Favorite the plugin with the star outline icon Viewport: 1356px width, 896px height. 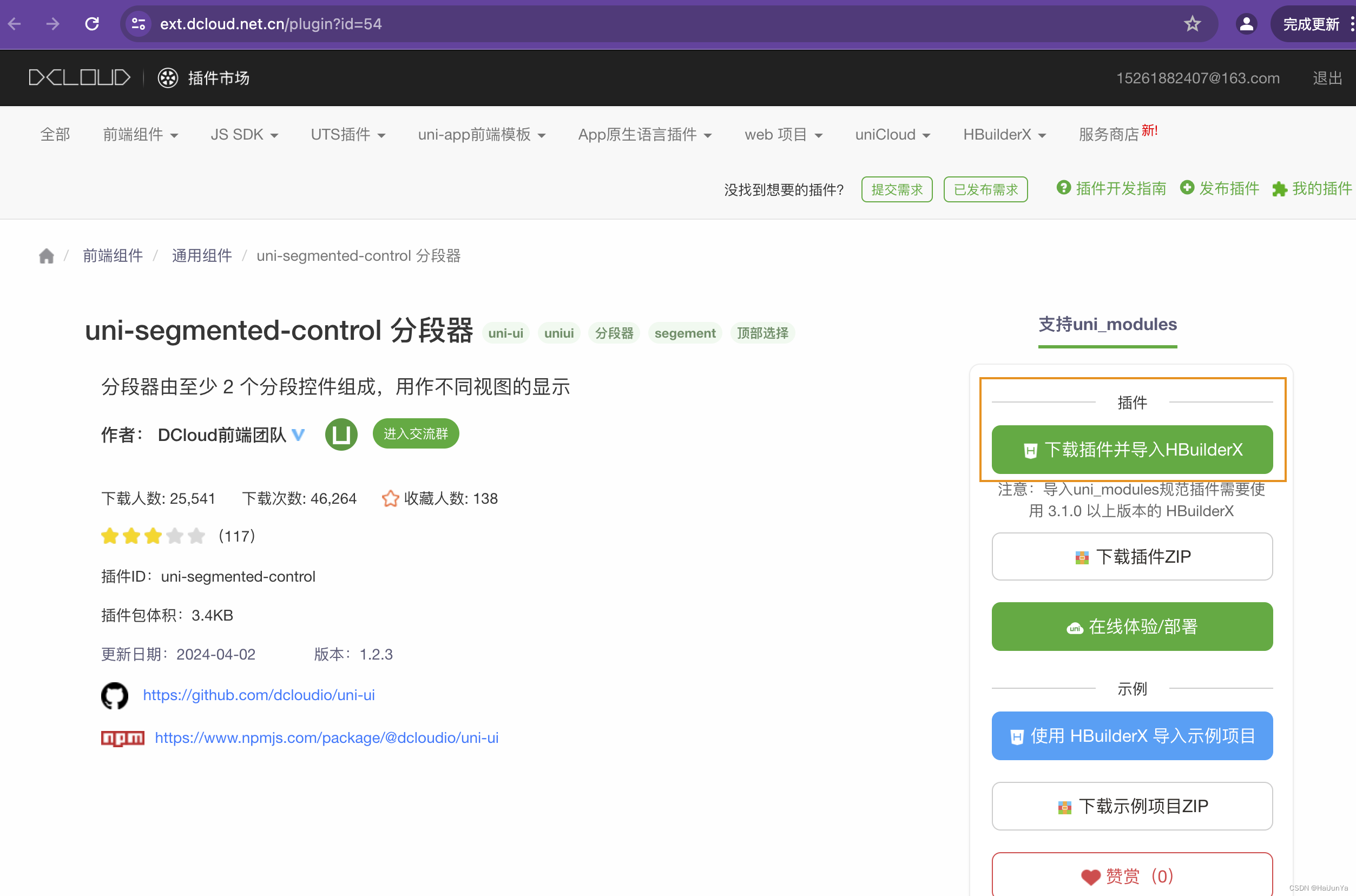(390, 498)
